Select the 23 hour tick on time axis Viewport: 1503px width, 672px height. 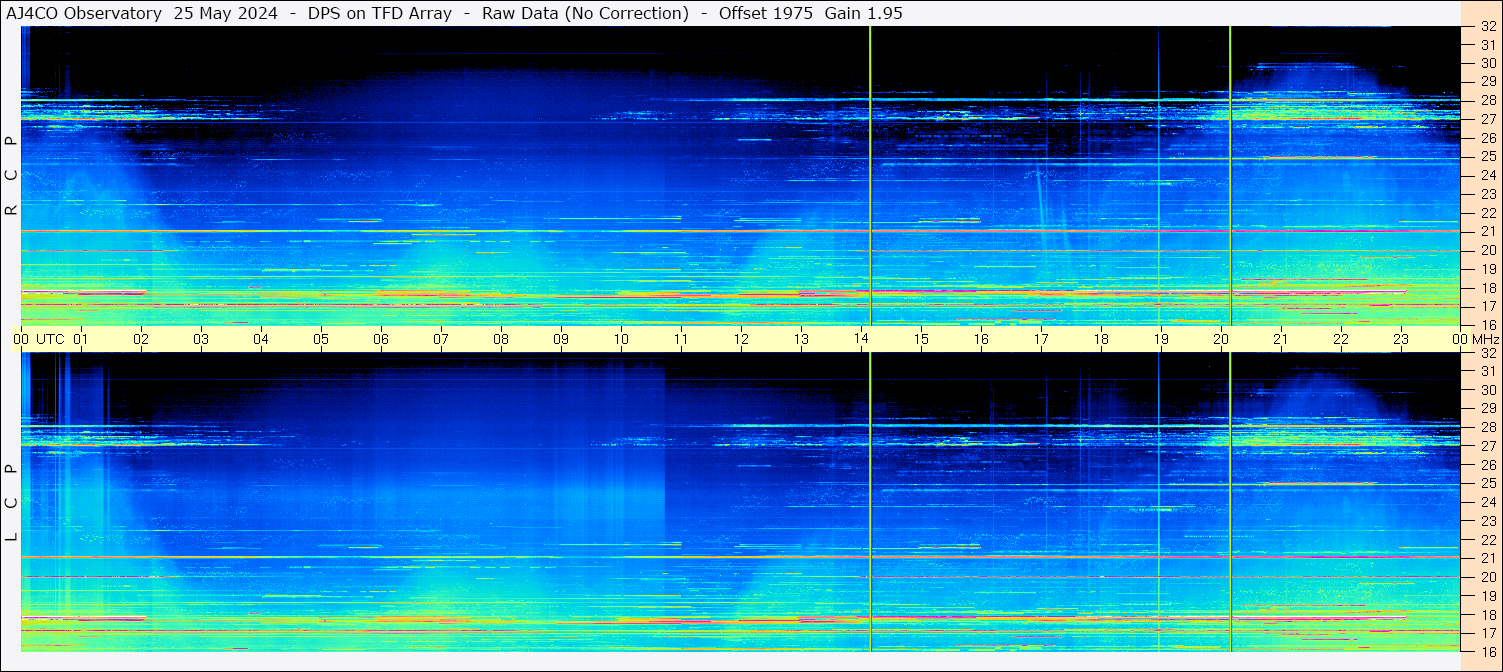[x=1401, y=339]
